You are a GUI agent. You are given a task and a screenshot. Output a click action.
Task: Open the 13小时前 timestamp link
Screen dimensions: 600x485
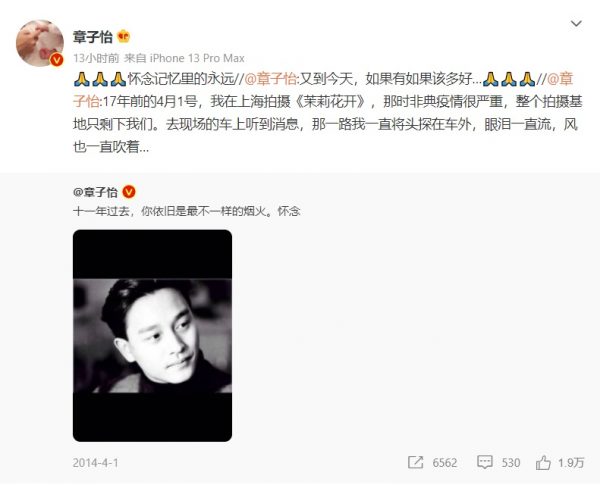click(96, 58)
